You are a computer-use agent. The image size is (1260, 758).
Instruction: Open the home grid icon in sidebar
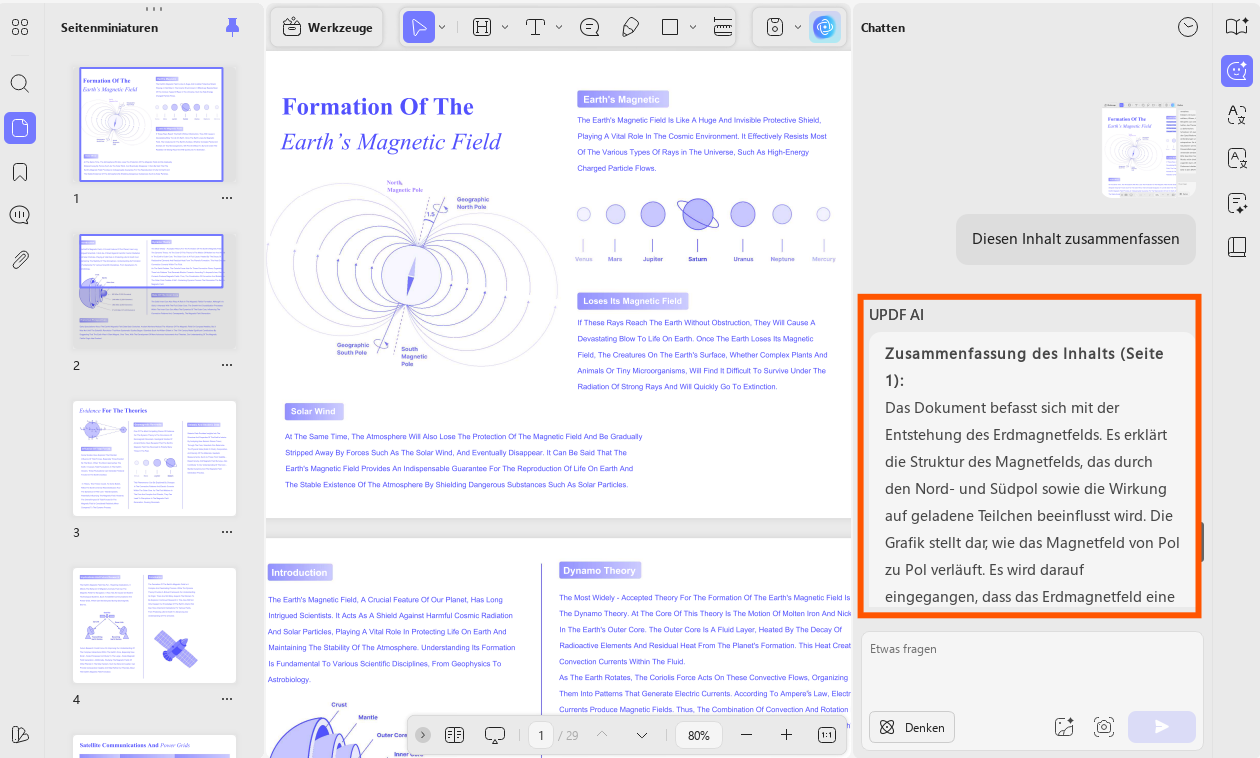[20, 27]
